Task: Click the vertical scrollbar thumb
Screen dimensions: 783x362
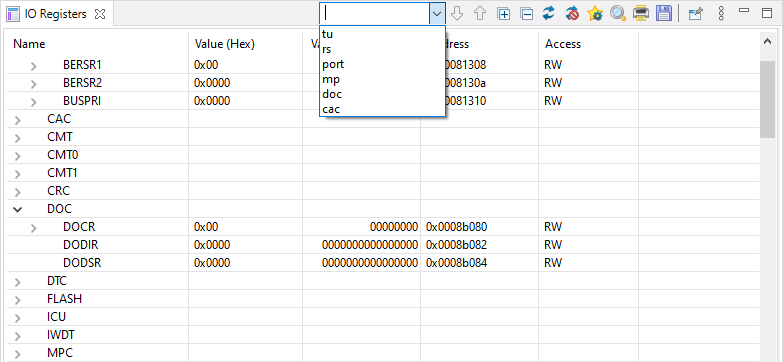Action: 768,99
